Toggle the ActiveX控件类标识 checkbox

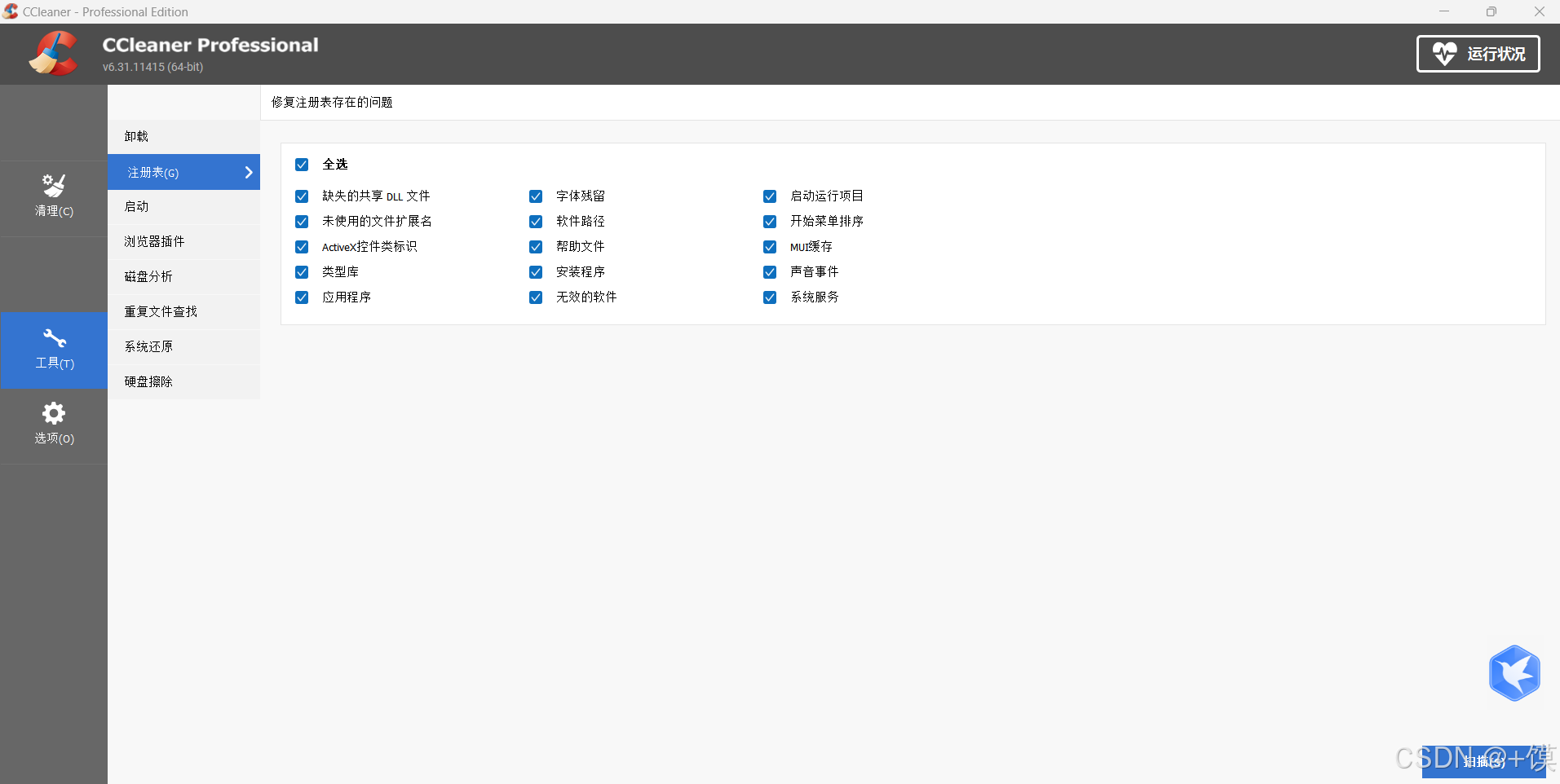(x=302, y=247)
